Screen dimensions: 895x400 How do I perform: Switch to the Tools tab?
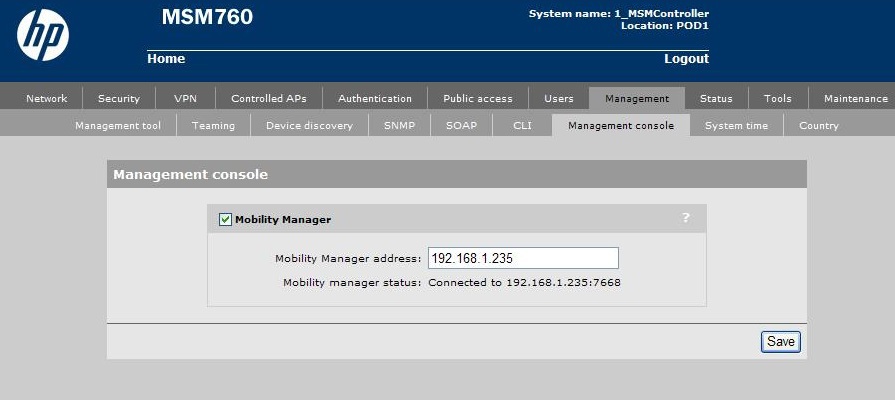778,98
